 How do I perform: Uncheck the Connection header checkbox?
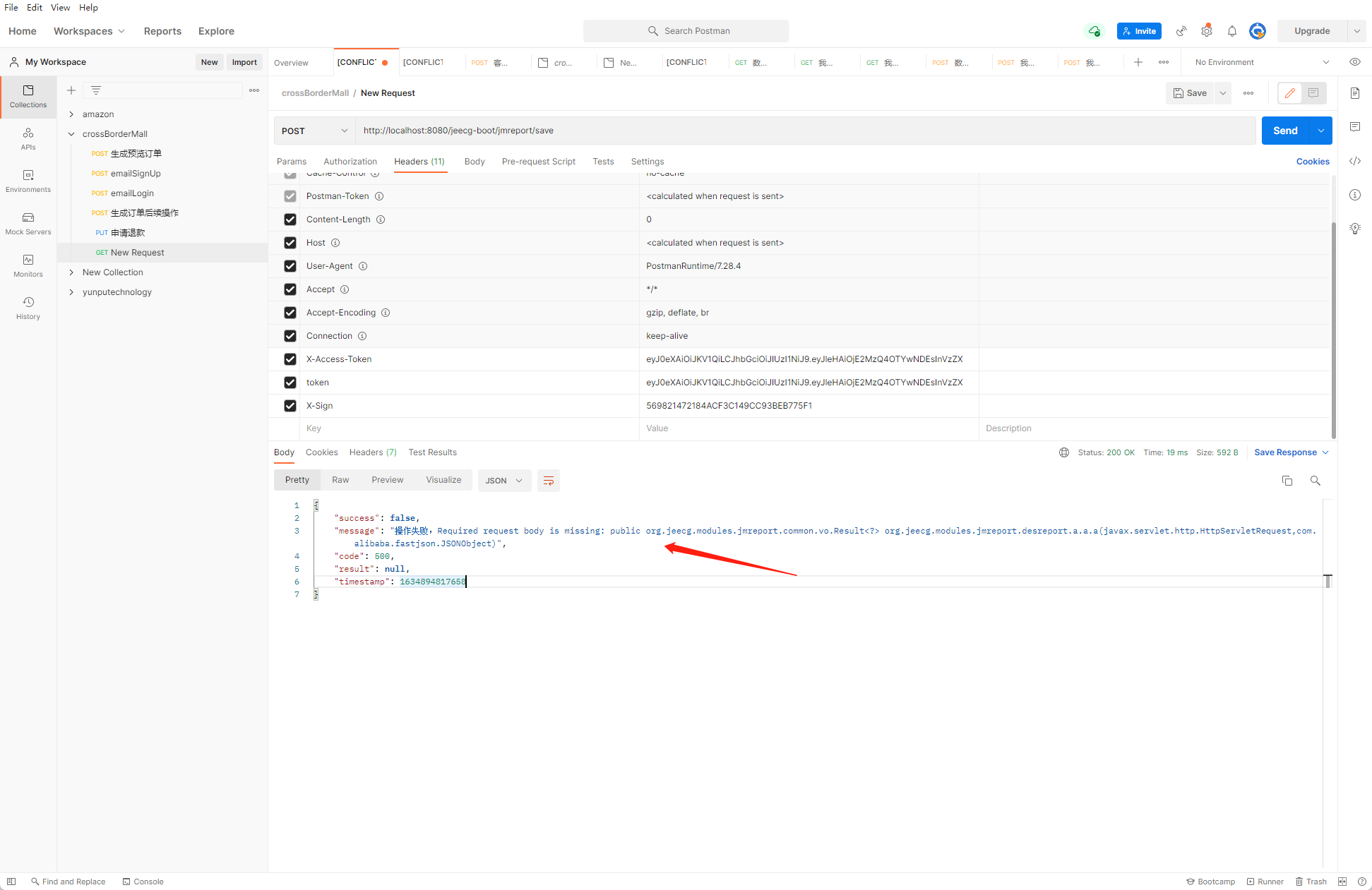tap(290, 336)
